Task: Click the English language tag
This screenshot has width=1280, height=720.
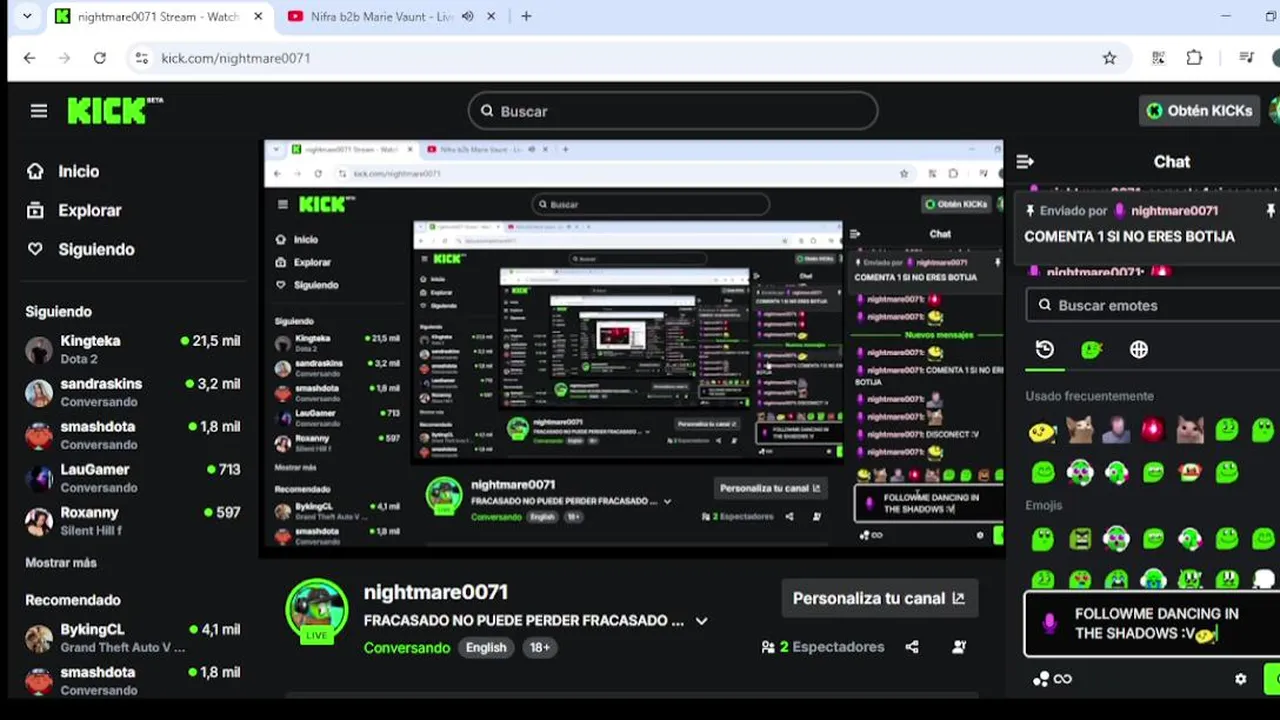Action: (486, 647)
